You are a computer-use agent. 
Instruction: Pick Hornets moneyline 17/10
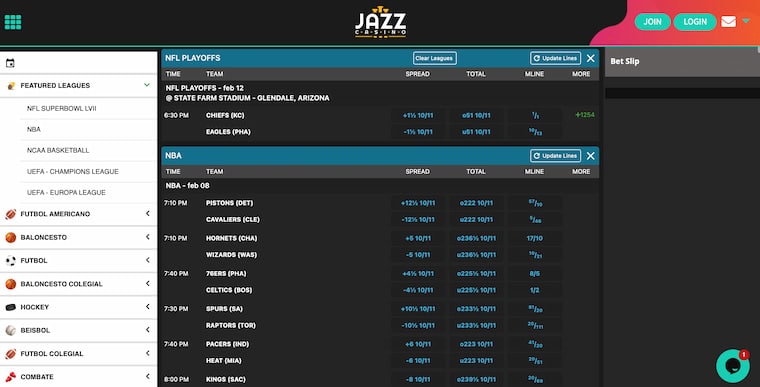(x=535, y=239)
